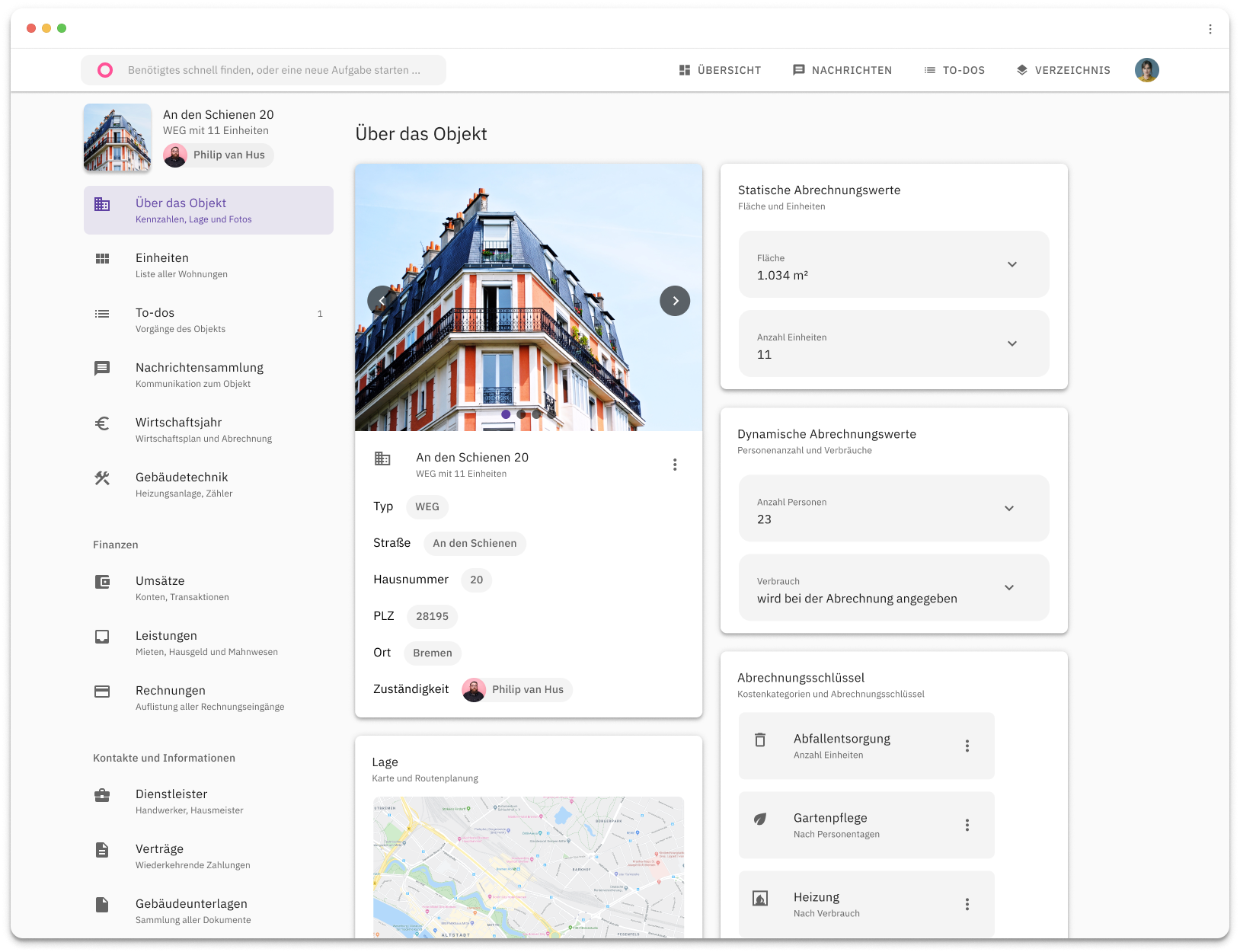Open three-dot menu for Gartenpflege
This screenshot has width=1240, height=952.
[x=967, y=826]
